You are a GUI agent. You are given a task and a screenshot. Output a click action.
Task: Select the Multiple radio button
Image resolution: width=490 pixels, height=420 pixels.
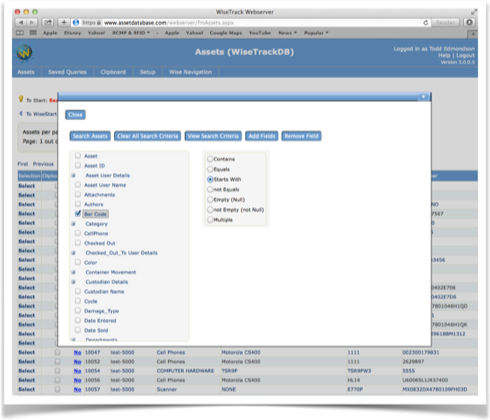coord(210,220)
